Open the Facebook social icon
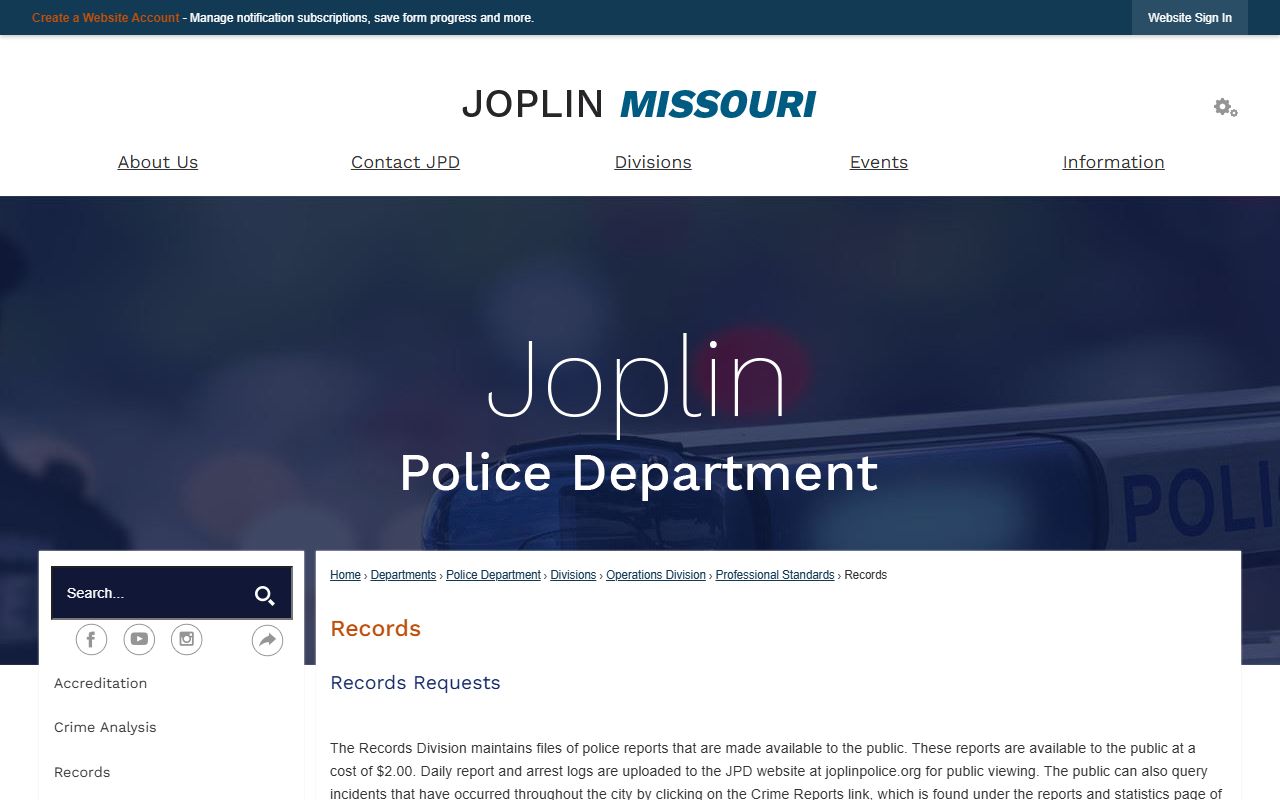 coord(91,639)
